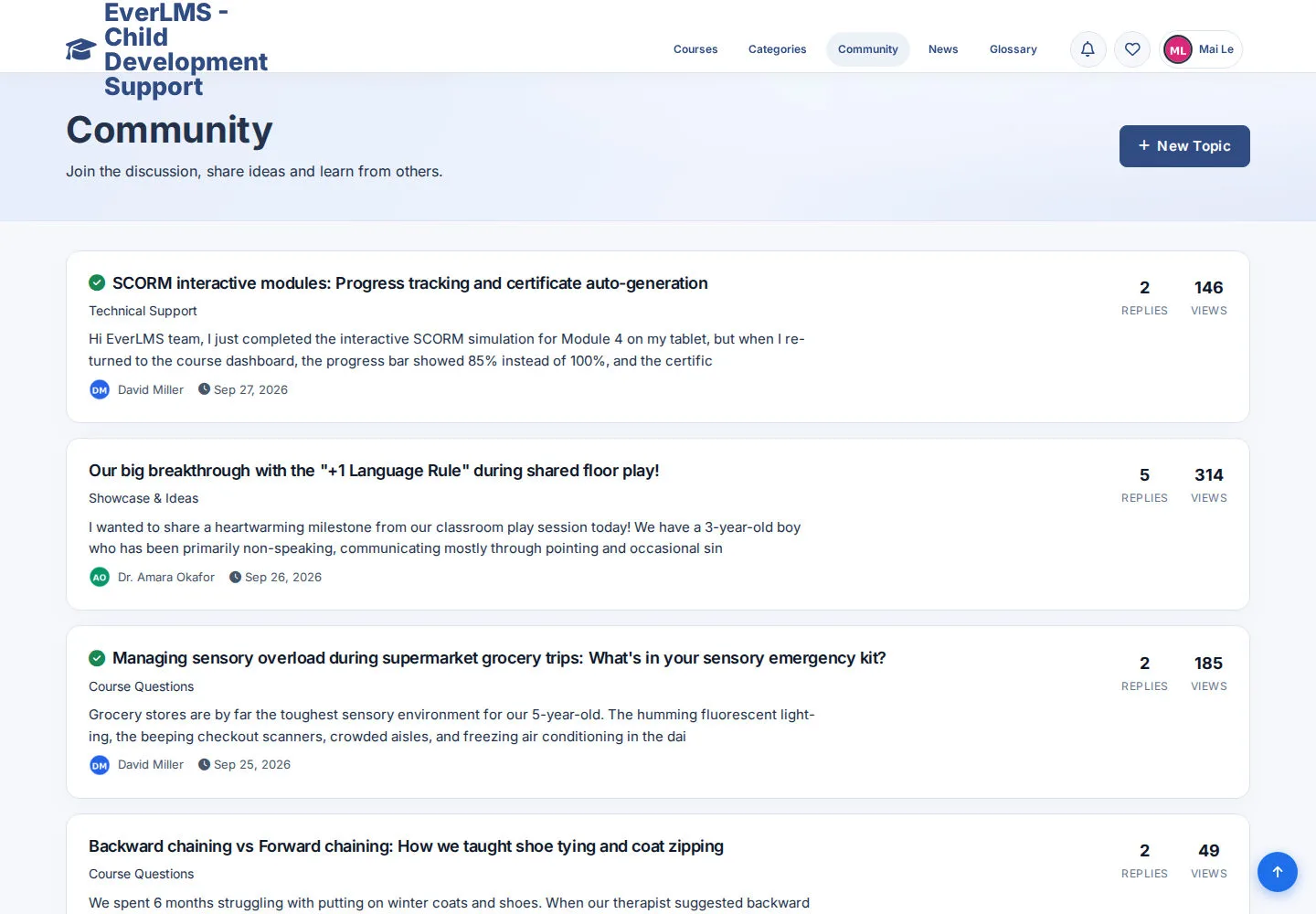This screenshot has width=1316, height=914.
Task: Open the Glossary page
Action: point(1014,49)
